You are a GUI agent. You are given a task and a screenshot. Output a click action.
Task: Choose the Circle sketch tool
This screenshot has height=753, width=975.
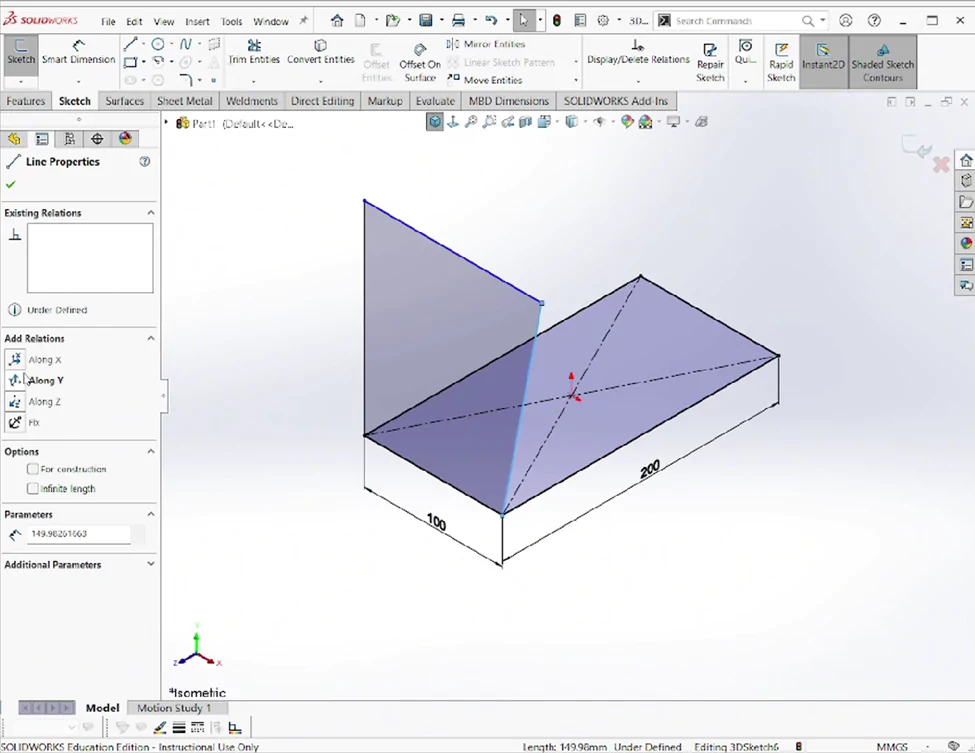pyautogui.click(x=158, y=44)
